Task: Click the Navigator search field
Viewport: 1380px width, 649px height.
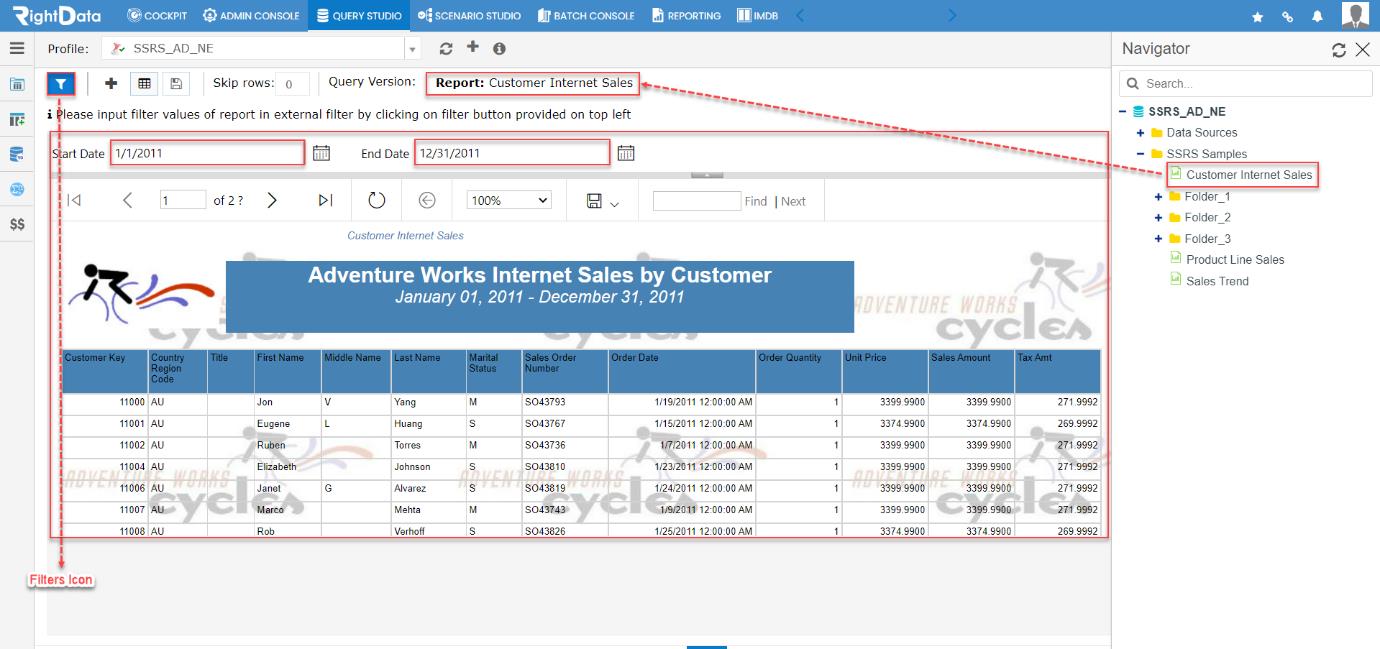Action: pyautogui.click(x=1245, y=84)
